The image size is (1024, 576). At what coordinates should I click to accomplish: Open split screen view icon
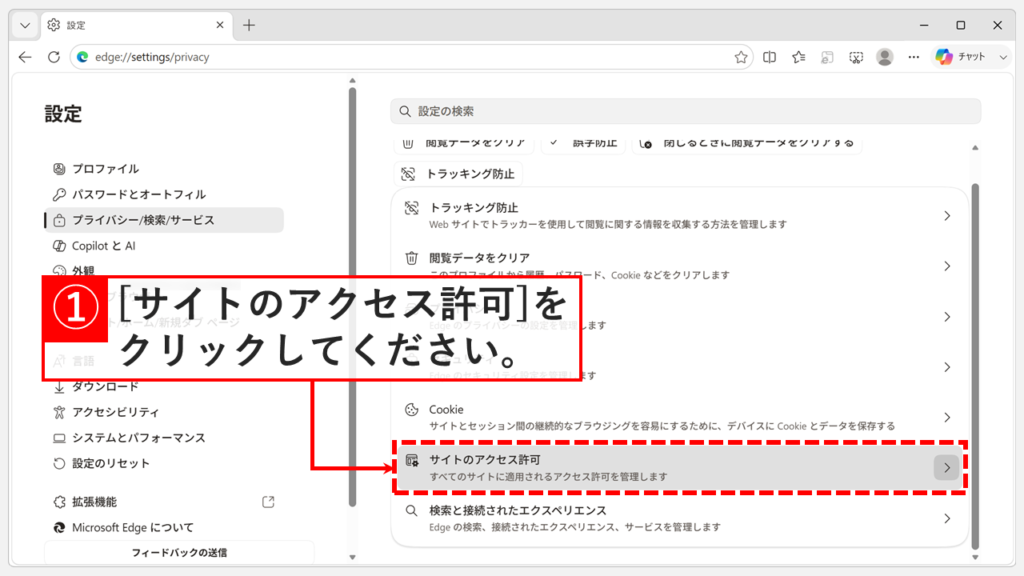pos(769,57)
